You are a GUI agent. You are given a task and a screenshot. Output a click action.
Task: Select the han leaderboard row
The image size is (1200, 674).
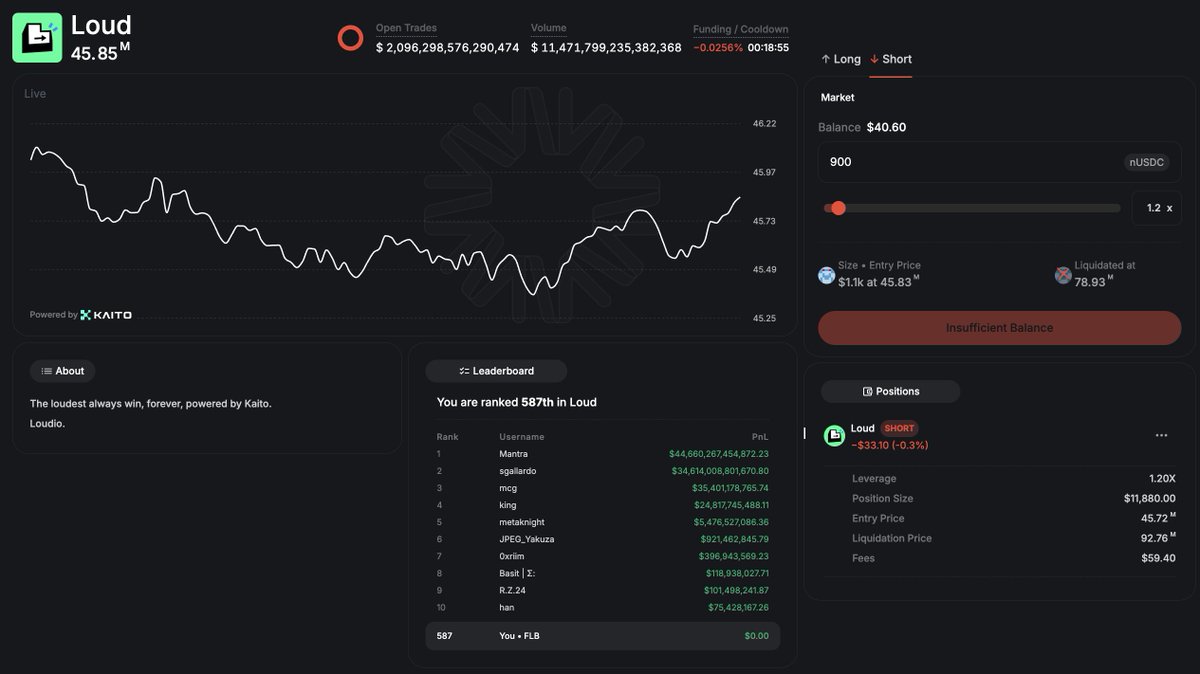tap(602, 607)
